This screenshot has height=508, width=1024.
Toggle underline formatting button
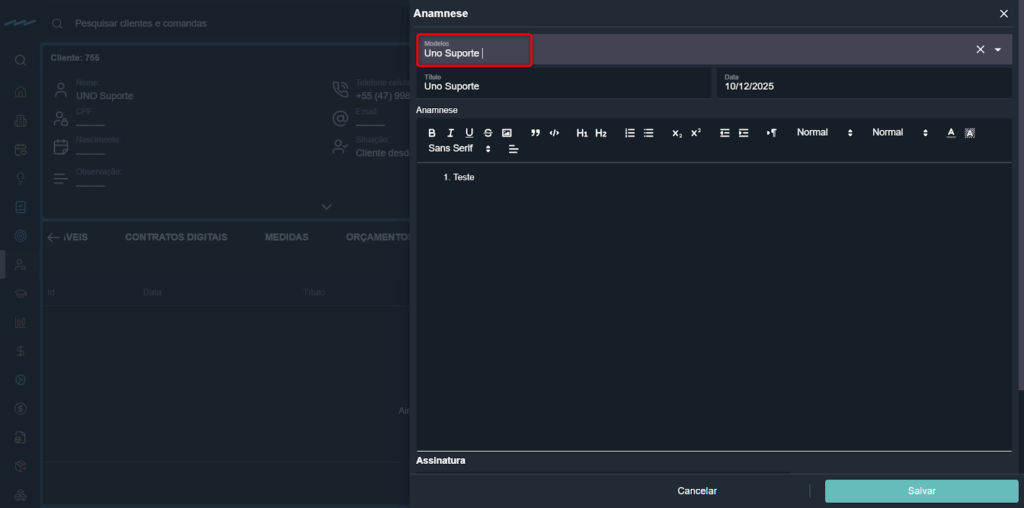pyautogui.click(x=469, y=133)
